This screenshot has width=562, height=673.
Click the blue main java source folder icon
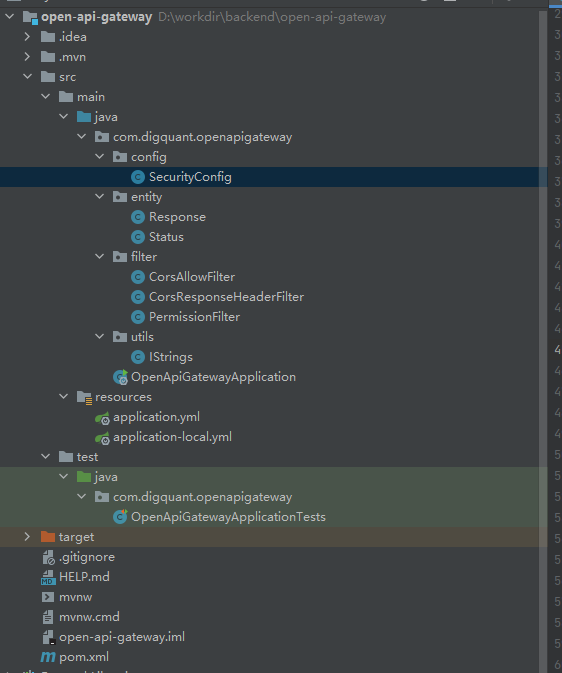(84, 117)
